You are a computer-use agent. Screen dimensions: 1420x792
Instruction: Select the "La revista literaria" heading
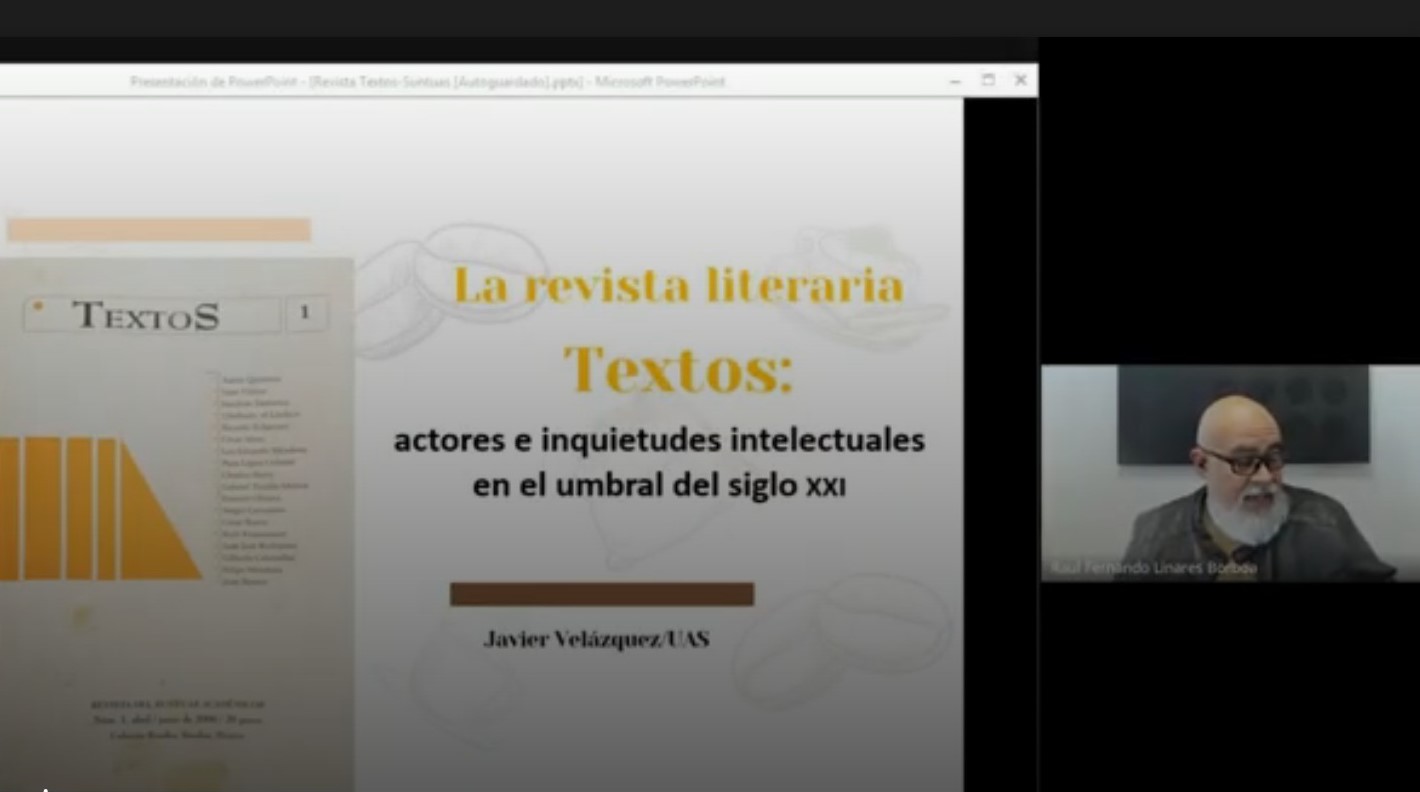click(x=678, y=286)
